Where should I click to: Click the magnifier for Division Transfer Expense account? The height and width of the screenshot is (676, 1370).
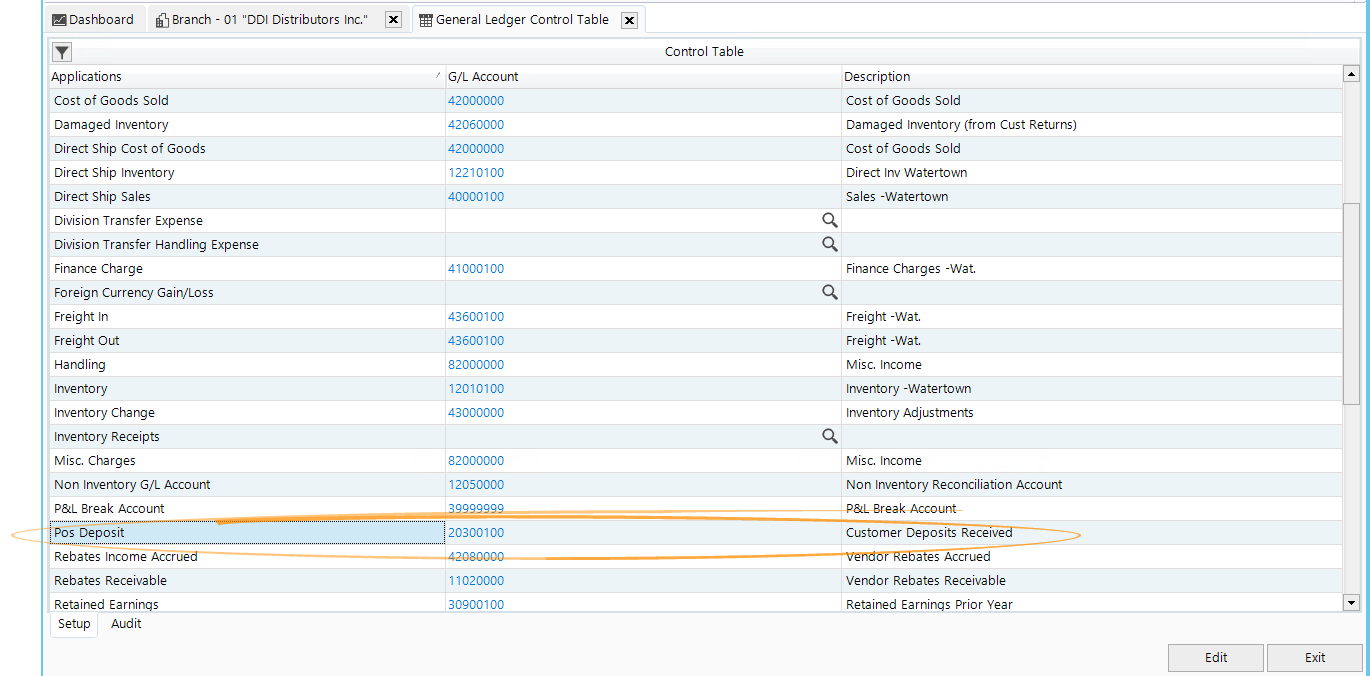point(829,220)
